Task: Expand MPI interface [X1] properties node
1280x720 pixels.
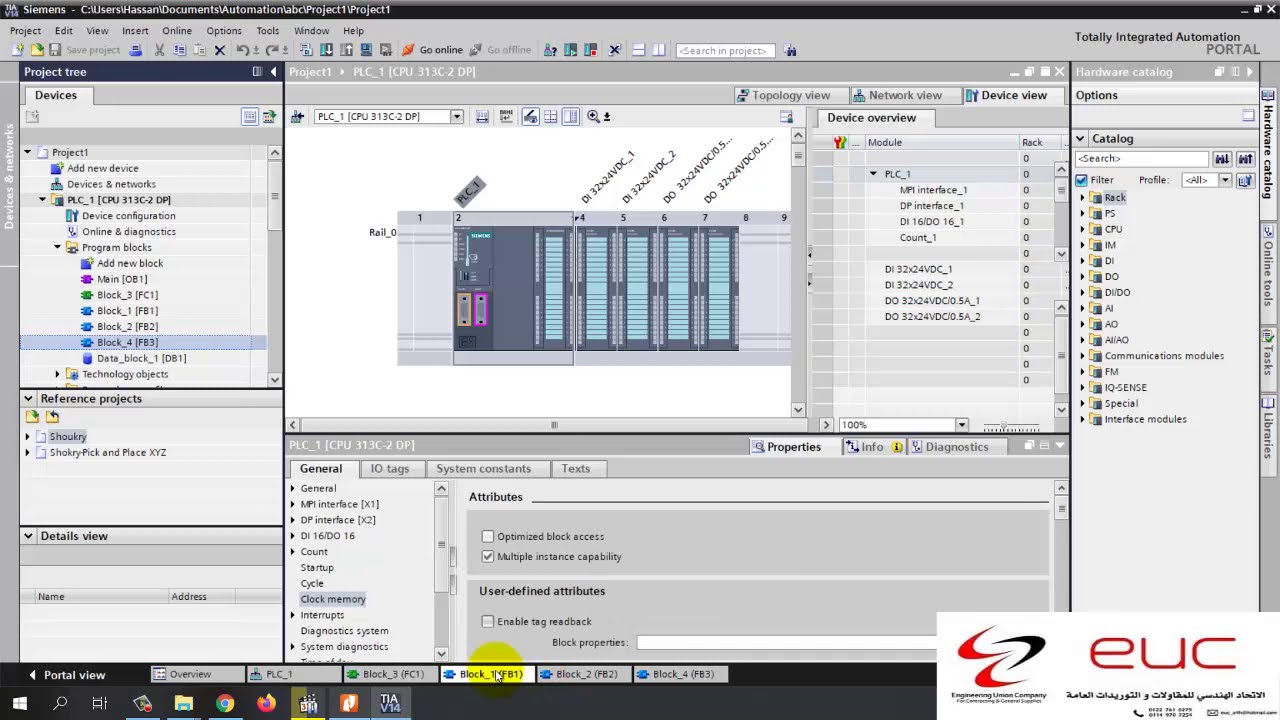Action: click(x=293, y=504)
